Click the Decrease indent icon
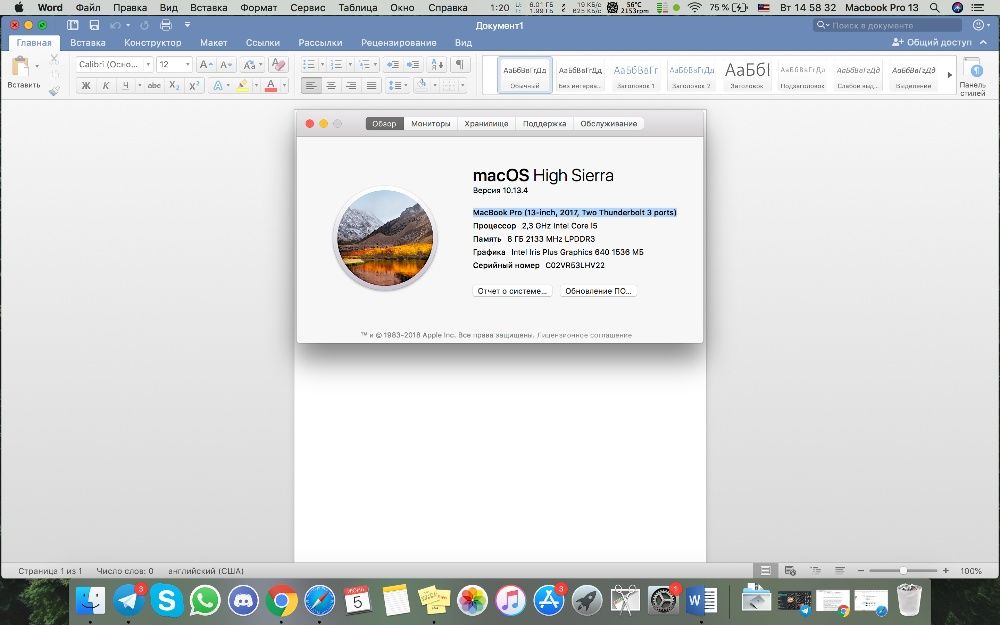Image resolution: width=1000 pixels, height=625 pixels. point(393,64)
